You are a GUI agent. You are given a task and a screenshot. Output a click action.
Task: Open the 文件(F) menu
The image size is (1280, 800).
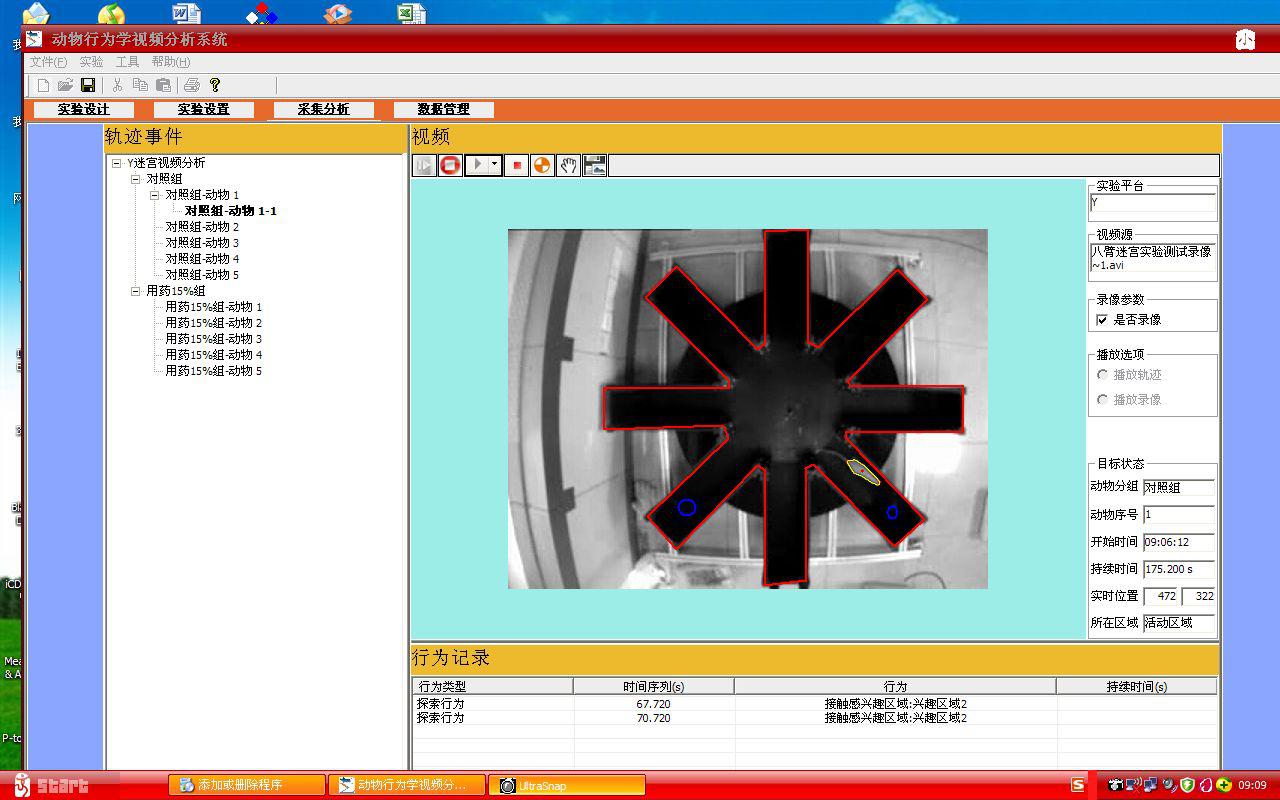[x=48, y=62]
